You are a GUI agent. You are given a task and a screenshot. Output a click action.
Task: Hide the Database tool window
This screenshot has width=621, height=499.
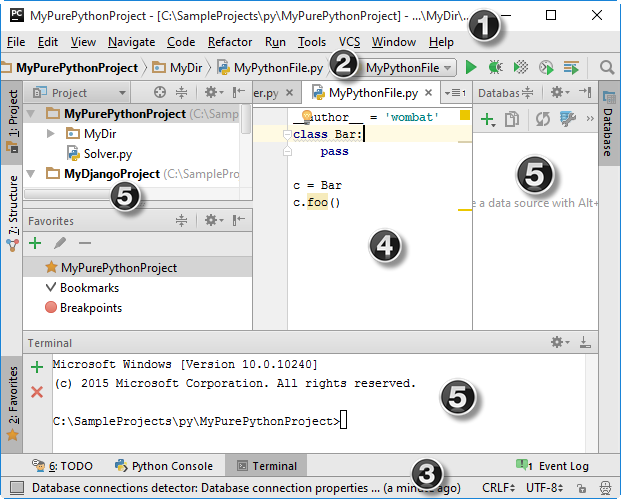pos(585,92)
